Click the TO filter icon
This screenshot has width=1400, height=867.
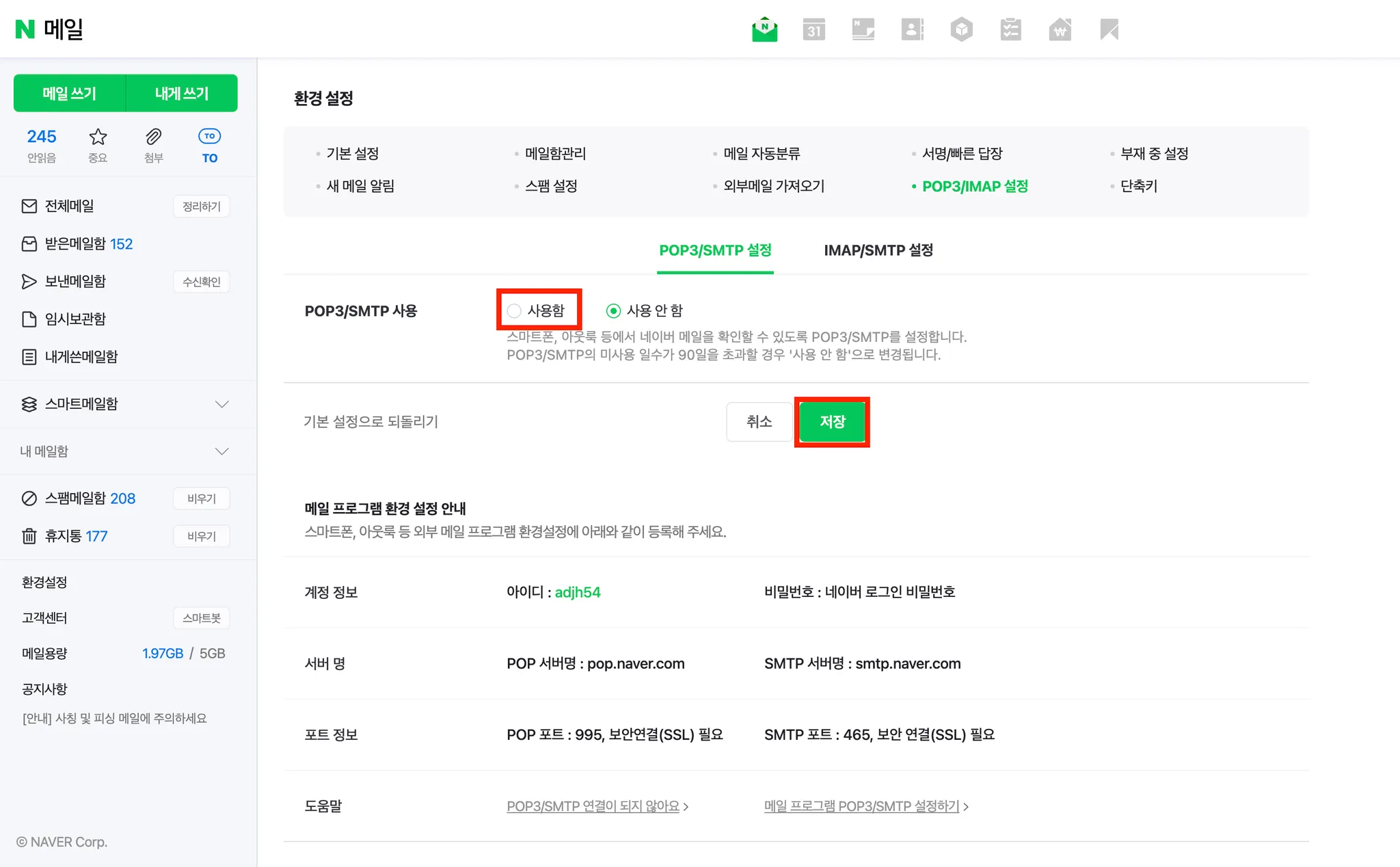point(209,137)
